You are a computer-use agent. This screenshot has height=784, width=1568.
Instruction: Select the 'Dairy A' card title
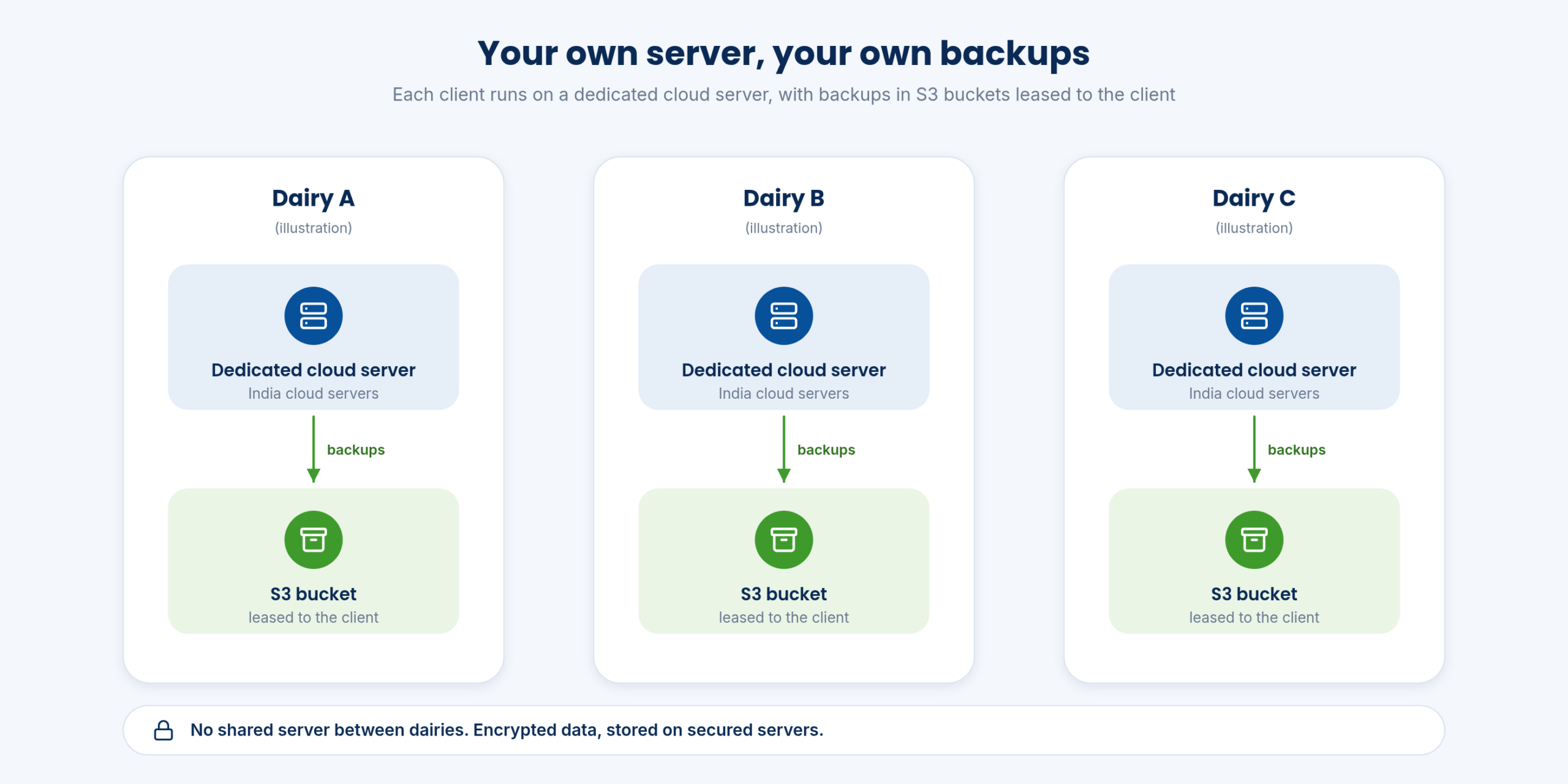pos(314,198)
